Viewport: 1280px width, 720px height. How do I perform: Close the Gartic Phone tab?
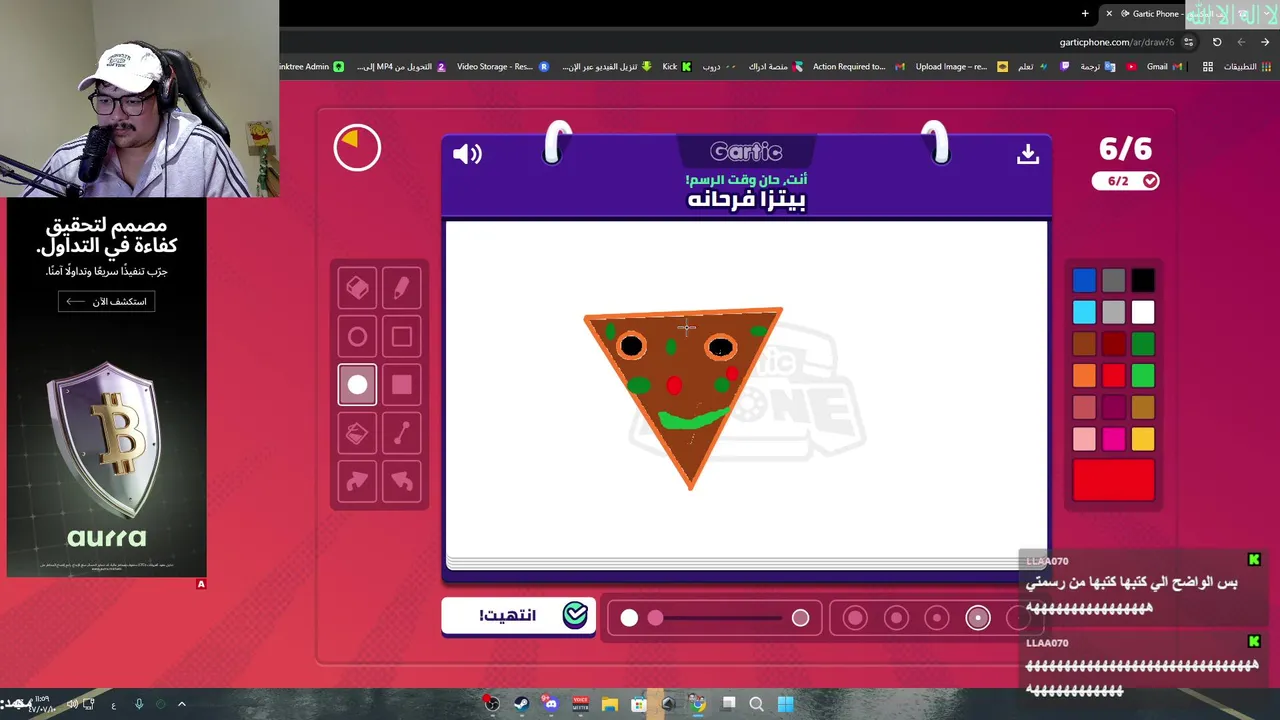[1108, 13]
